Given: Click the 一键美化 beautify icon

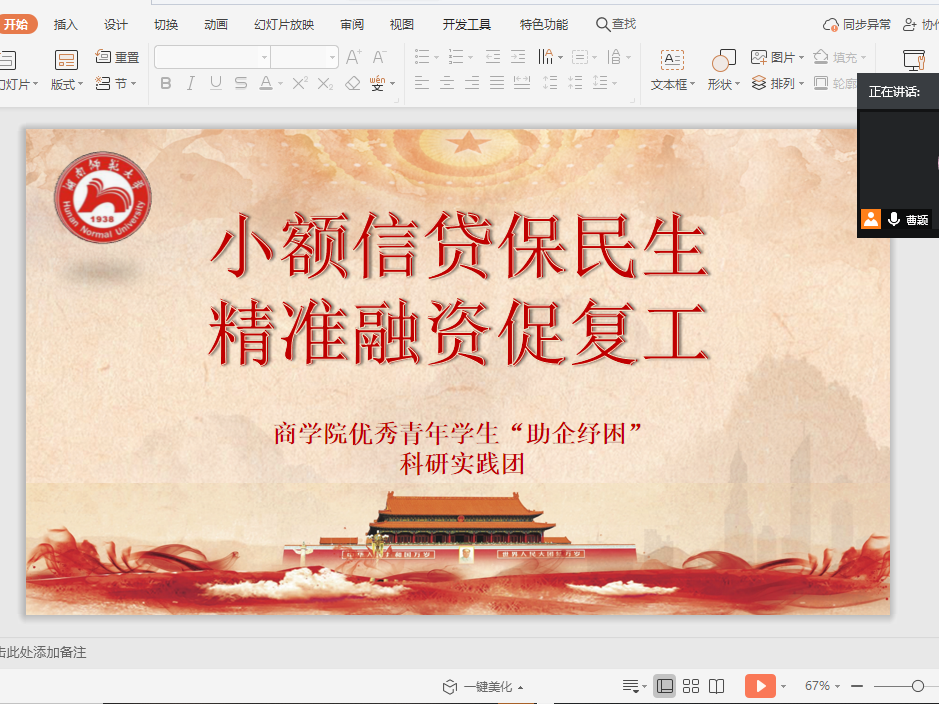Looking at the screenshot, I should click(x=450, y=687).
